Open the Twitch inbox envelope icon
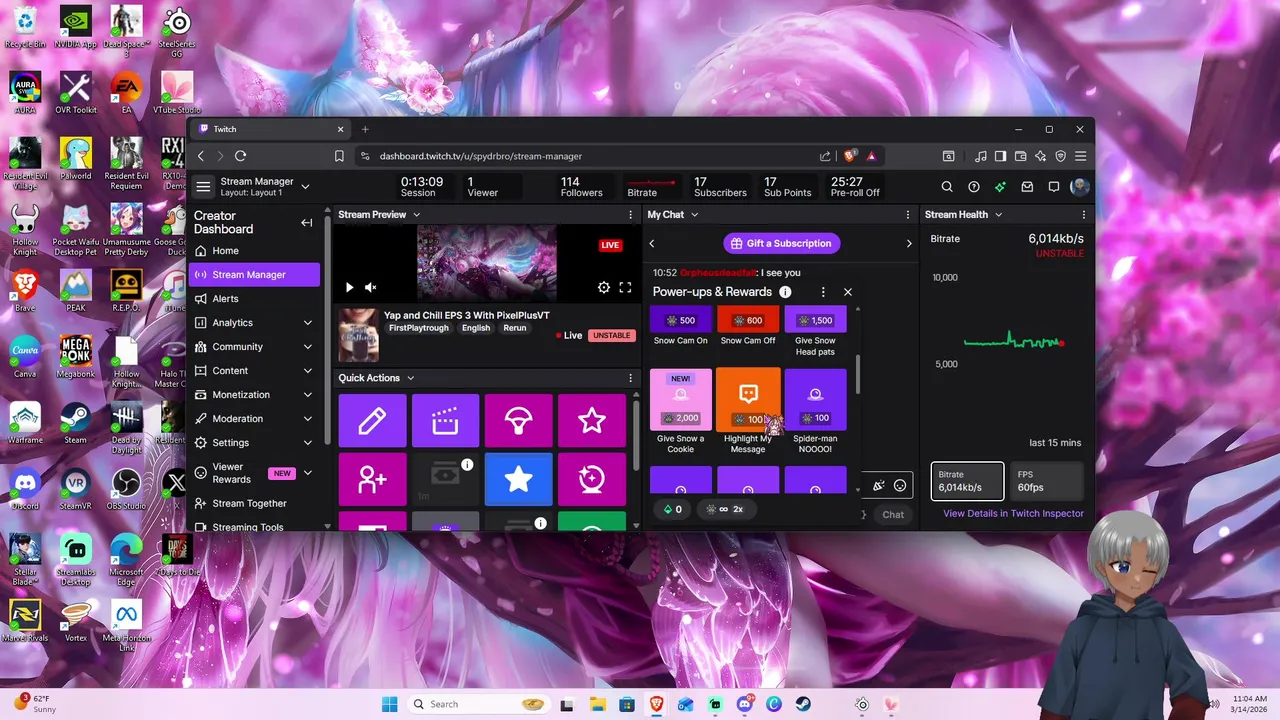Image resolution: width=1280 pixels, height=720 pixels. point(1027,187)
